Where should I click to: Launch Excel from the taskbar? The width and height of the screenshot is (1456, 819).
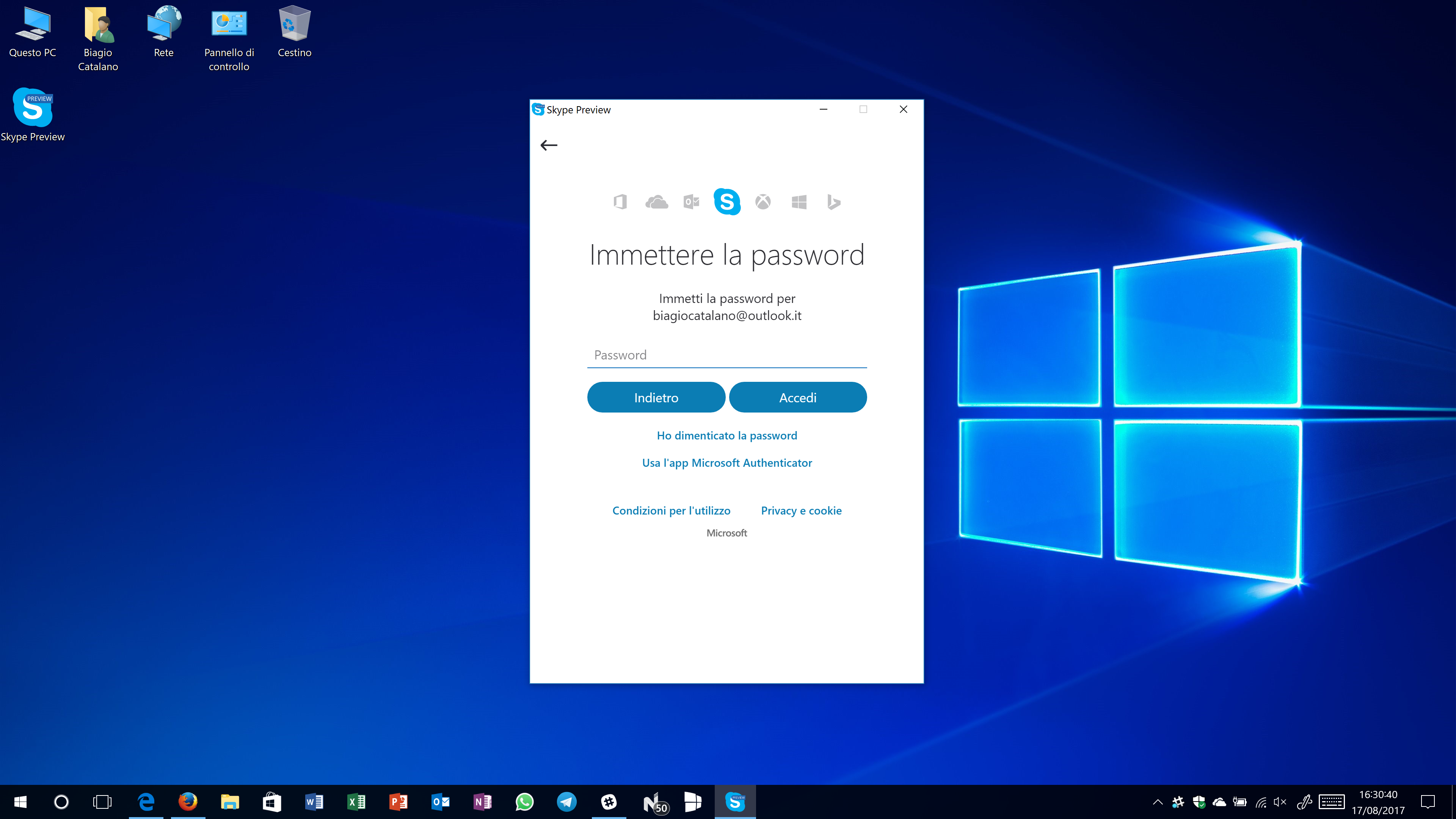click(x=356, y=802)
